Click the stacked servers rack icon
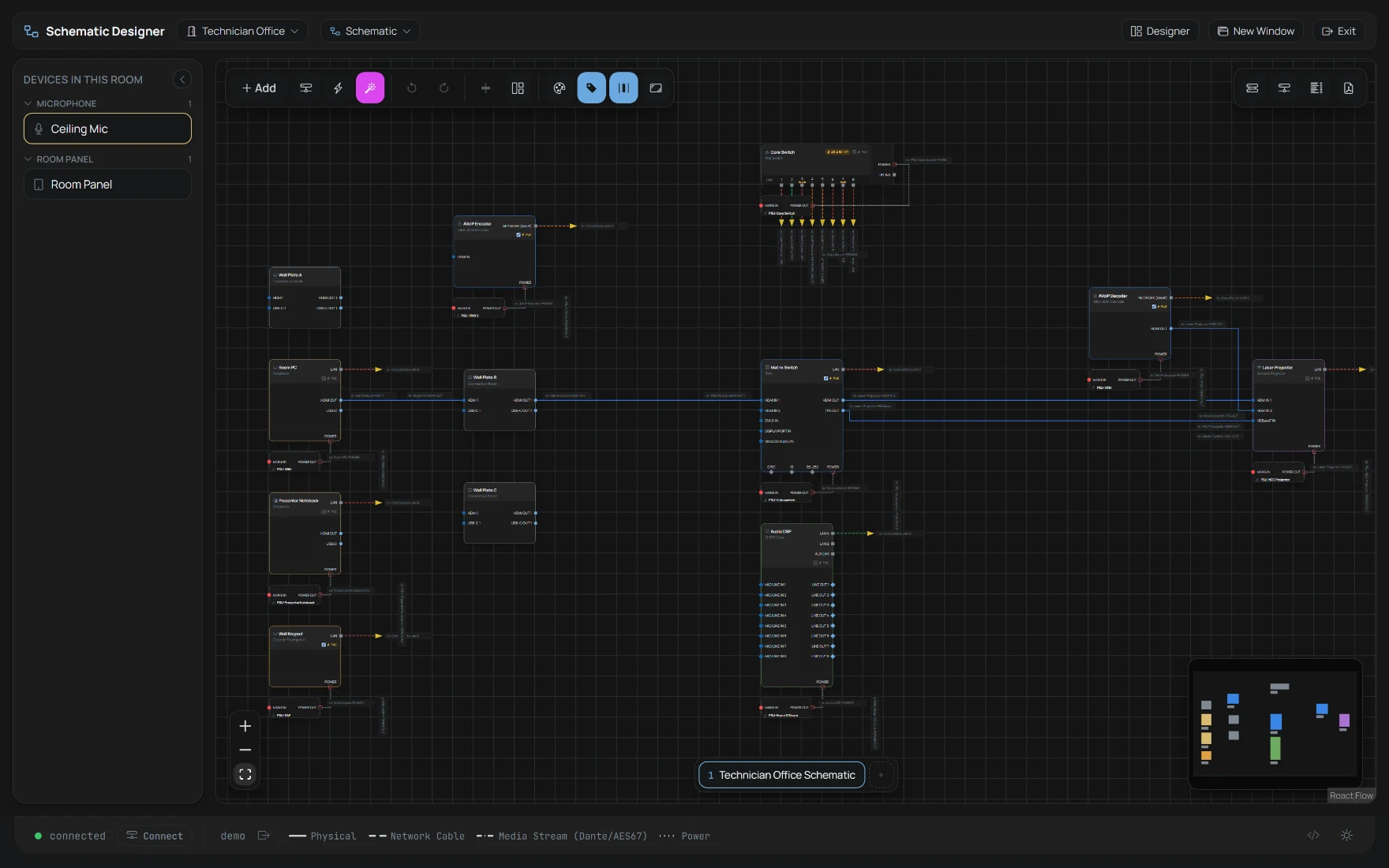 click(1252, 88)
